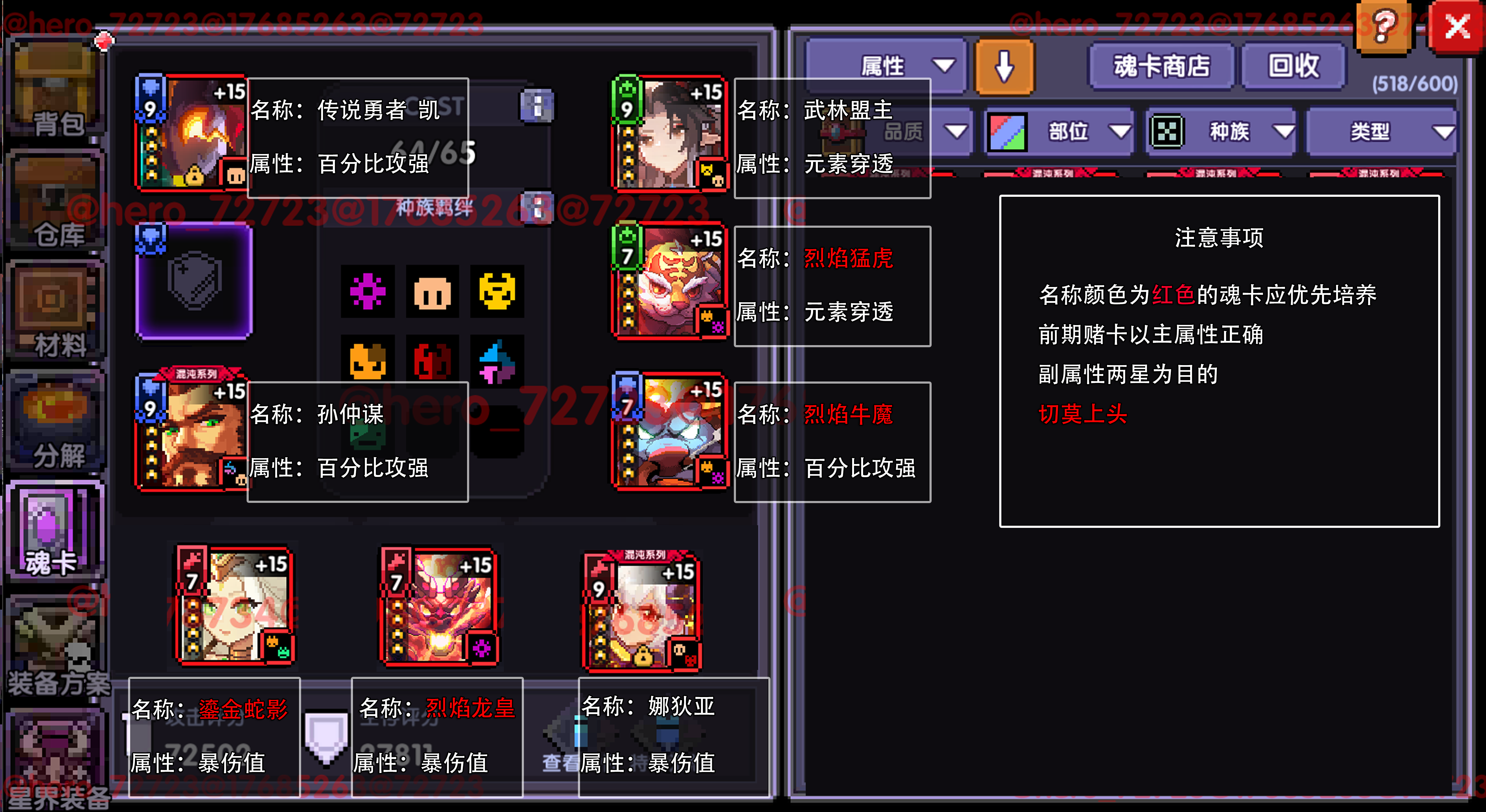Expand the 类型 type filter dropdown
This screenshot has width=1486, height=812.
click(1381, 132)
